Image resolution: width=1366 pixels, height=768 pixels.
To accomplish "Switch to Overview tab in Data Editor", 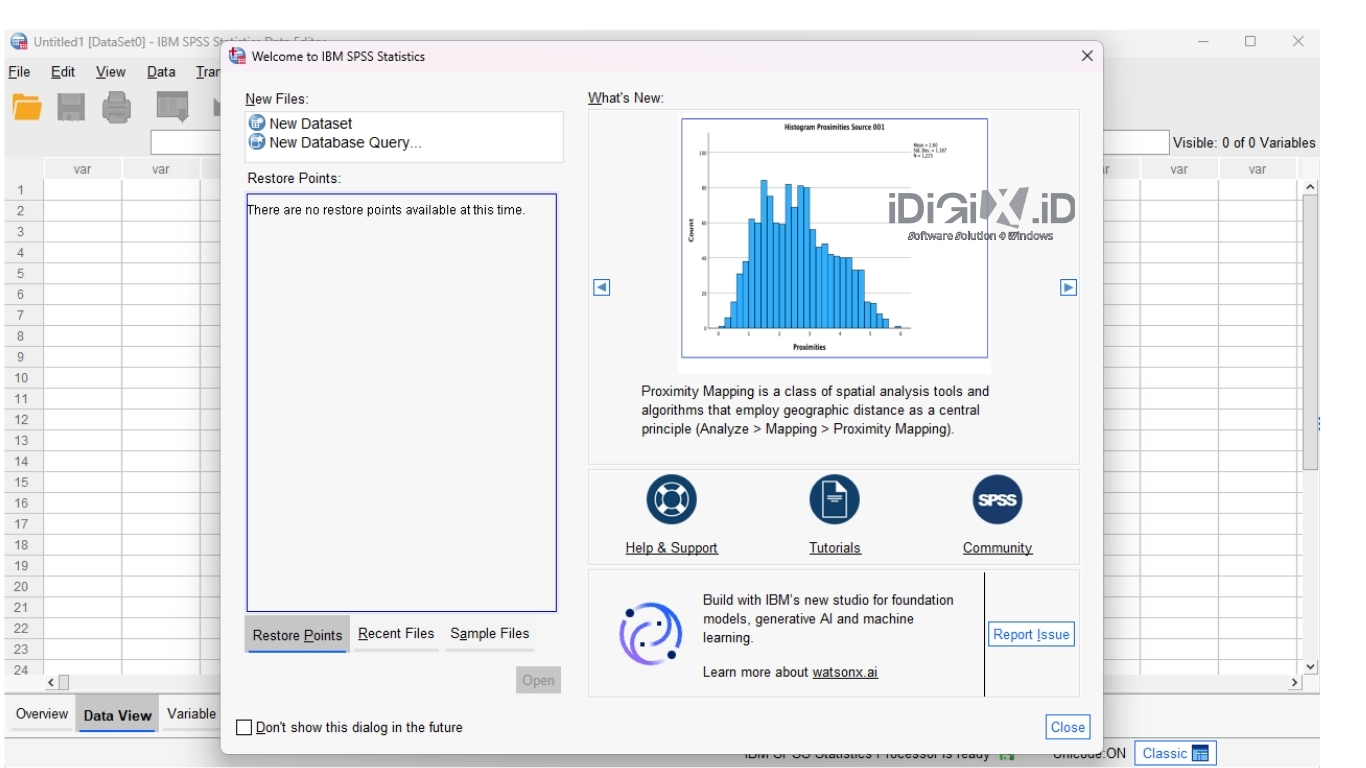I will [x=42, y=714].
